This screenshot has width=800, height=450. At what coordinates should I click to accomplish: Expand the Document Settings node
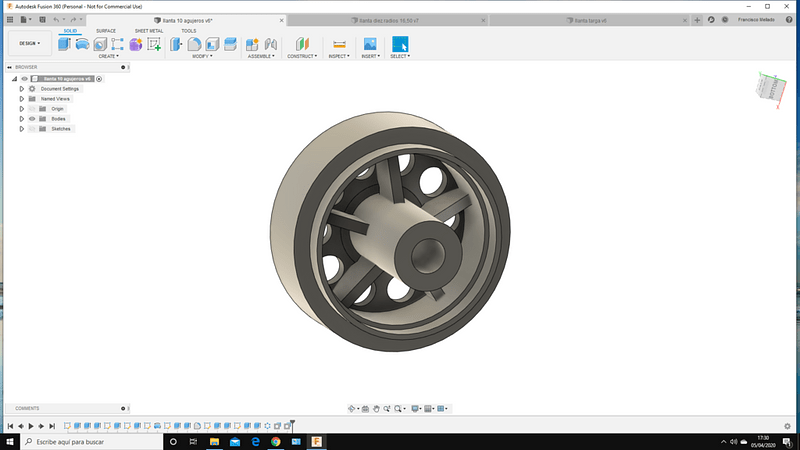[21, 89]
